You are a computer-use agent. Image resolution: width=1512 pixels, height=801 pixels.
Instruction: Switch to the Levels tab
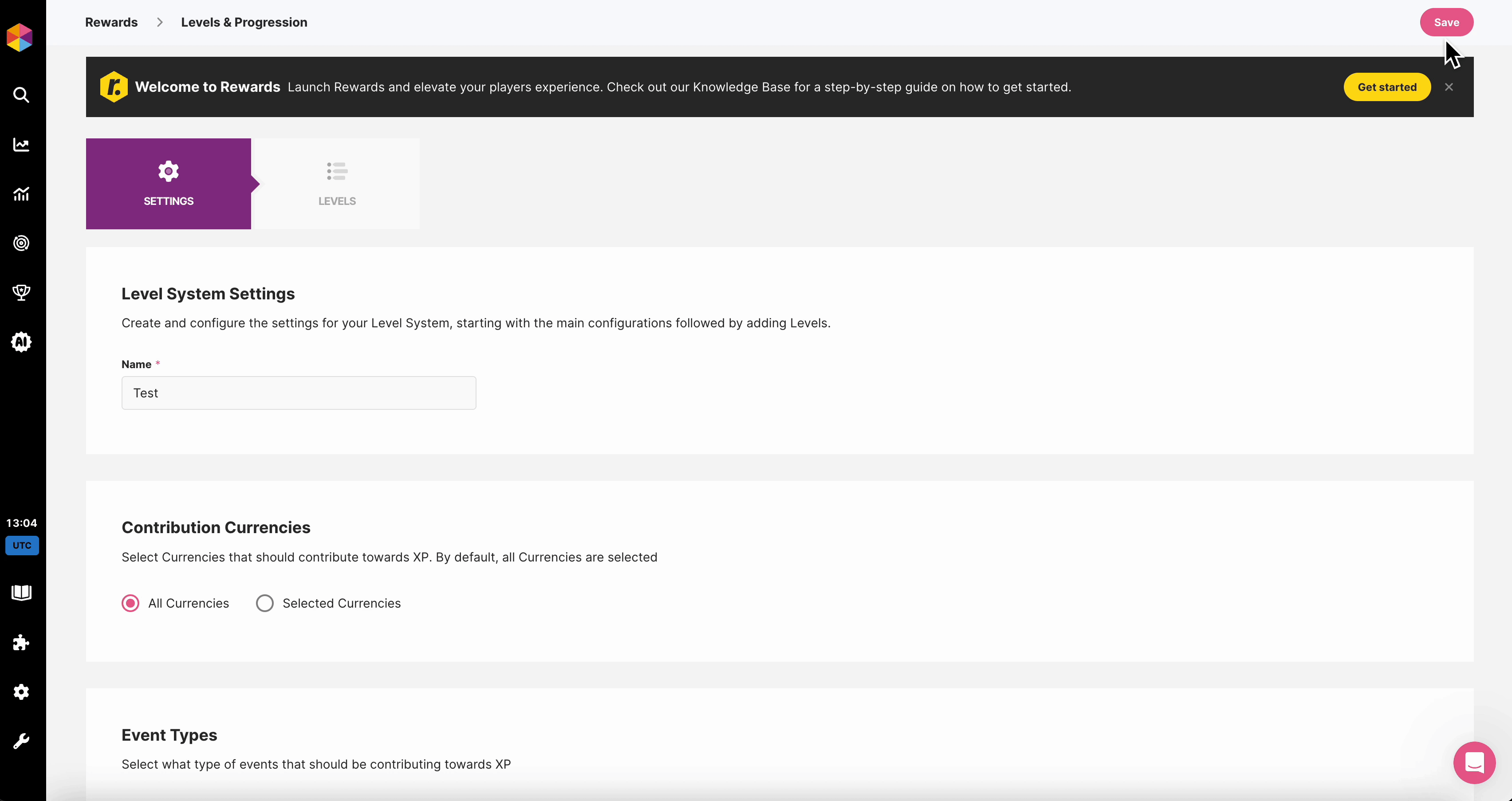(336, 184)
